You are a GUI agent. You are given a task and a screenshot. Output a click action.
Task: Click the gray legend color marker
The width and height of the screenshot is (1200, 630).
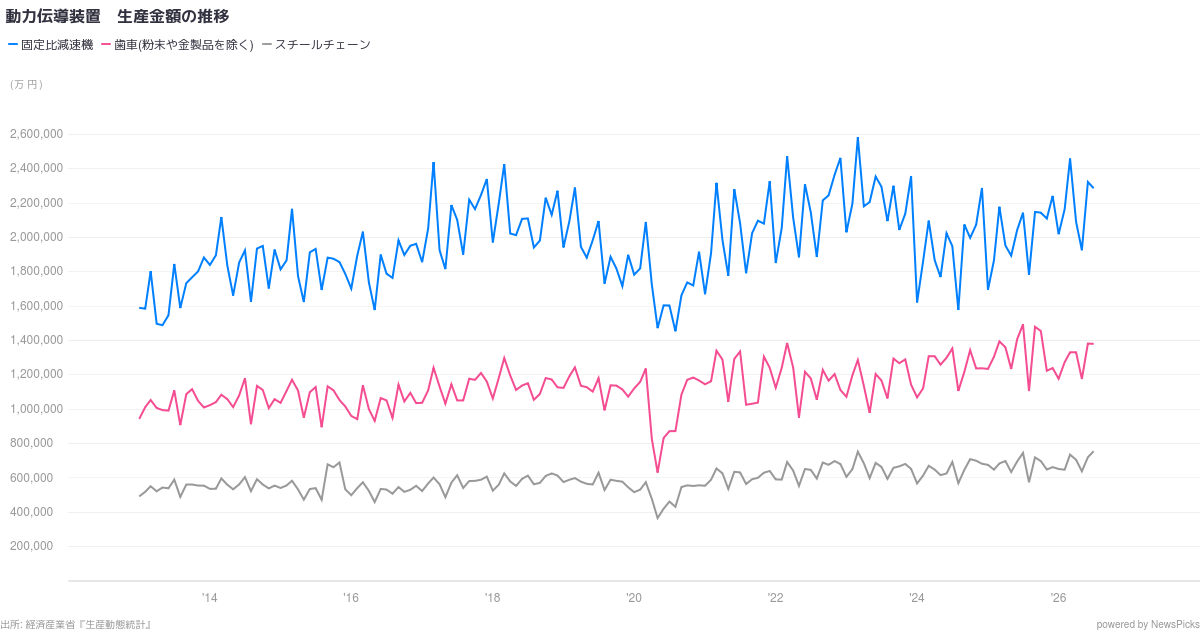(266, 45)
